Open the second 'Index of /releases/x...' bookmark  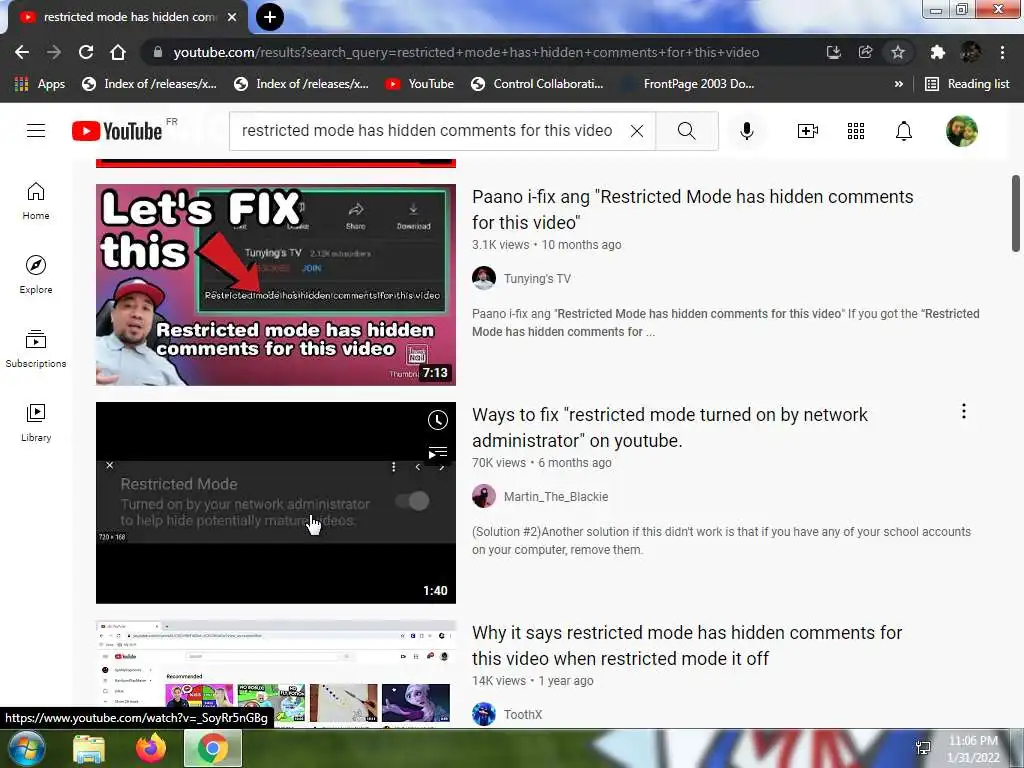302,84
